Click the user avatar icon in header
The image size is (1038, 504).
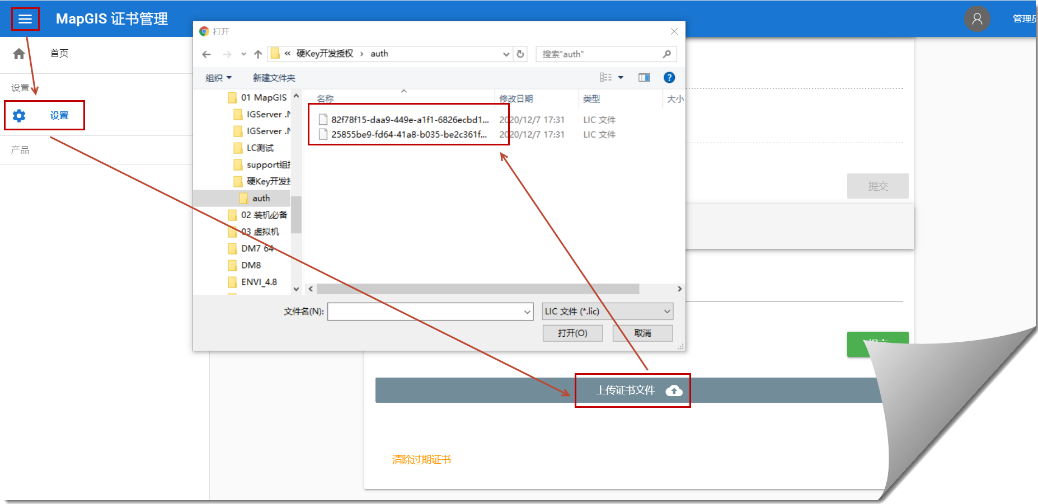[977, 19]
